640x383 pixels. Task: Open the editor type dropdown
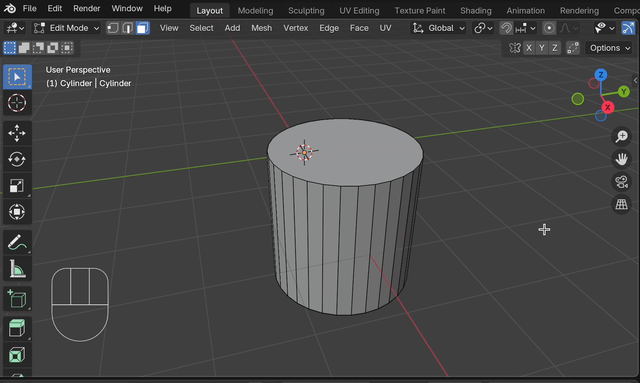pos(15,28)
